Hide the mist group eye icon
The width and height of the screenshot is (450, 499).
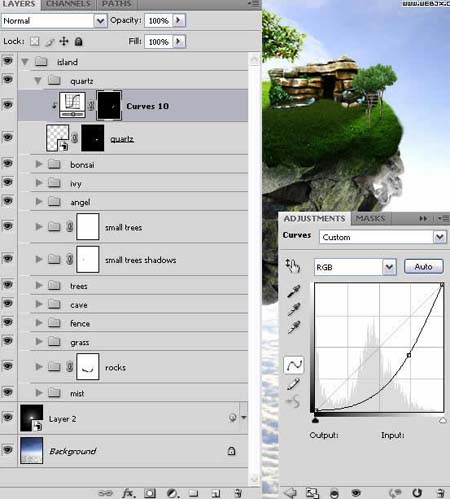pos(8,392)
